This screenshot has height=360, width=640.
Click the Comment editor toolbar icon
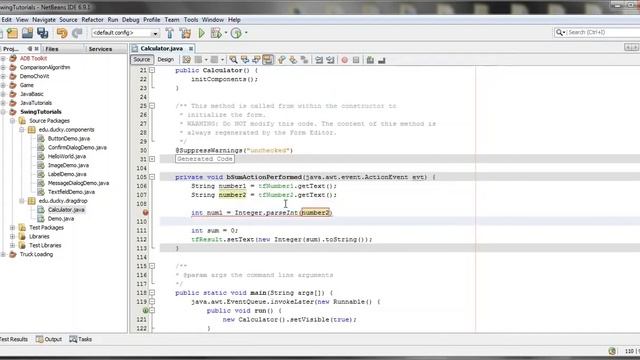pyautogui.click(x=370, y=60)
